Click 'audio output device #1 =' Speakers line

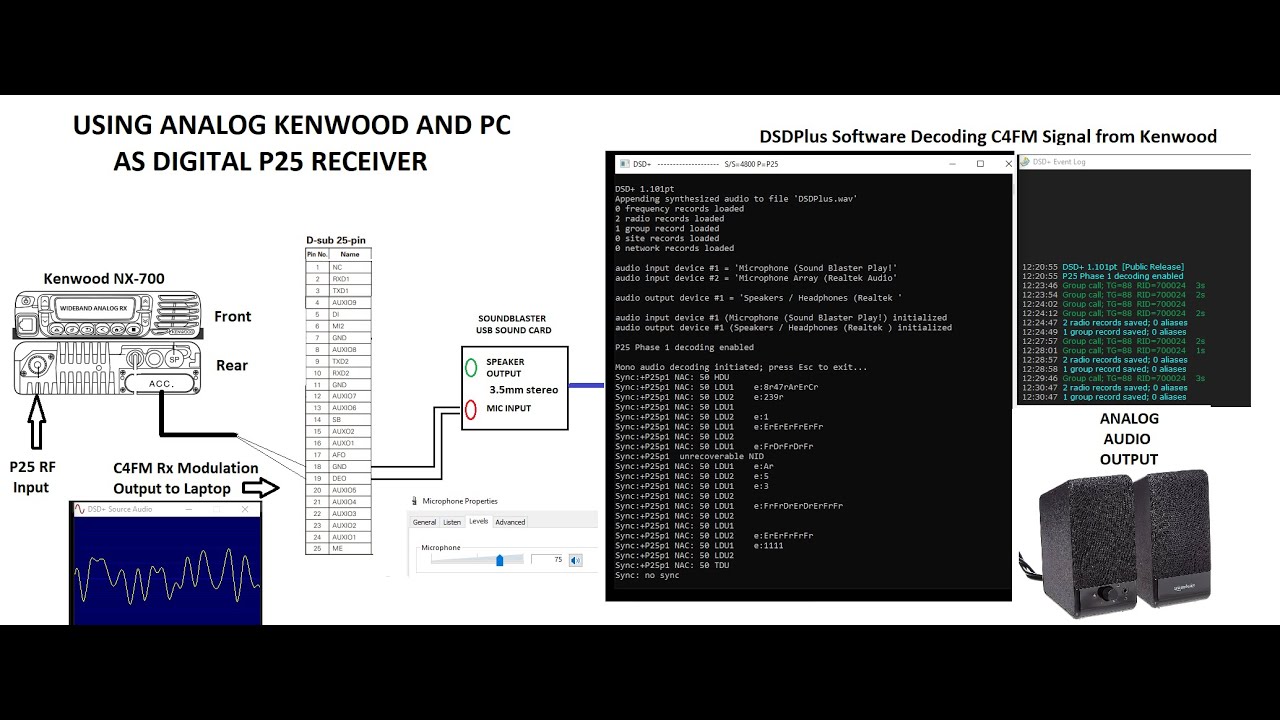click(x=758, y=297)
